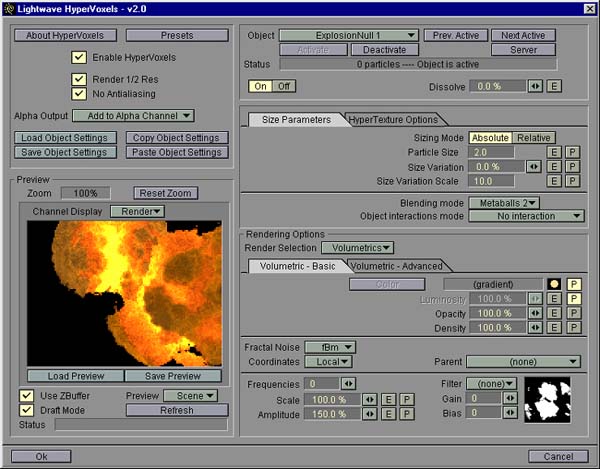Click the Size Variation Scale E button

tap(554, 181)
